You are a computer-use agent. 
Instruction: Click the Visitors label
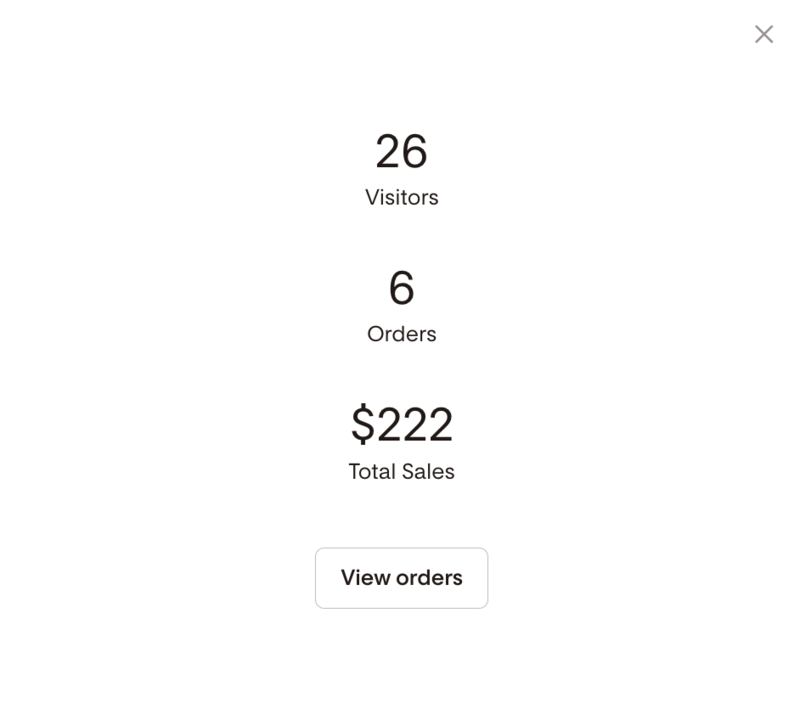click(x=402, y=197)
